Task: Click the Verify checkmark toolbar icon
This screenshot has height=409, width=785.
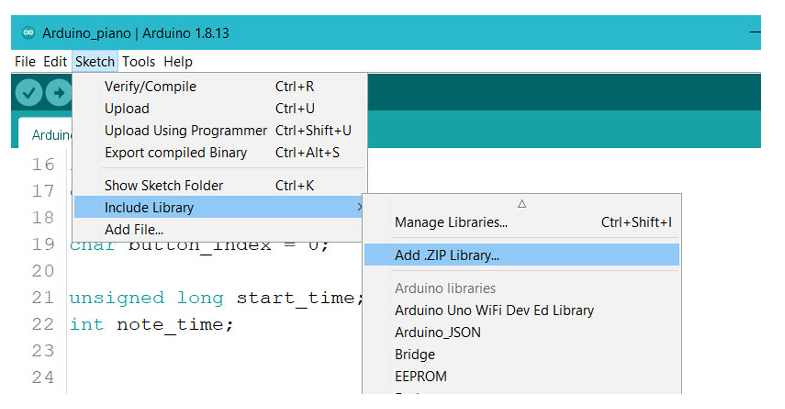Action: coord(29,93)
